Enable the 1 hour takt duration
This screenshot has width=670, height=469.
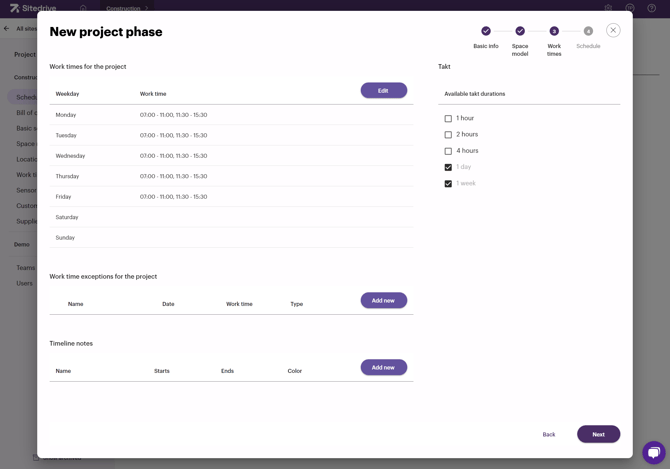pos(448,118)
